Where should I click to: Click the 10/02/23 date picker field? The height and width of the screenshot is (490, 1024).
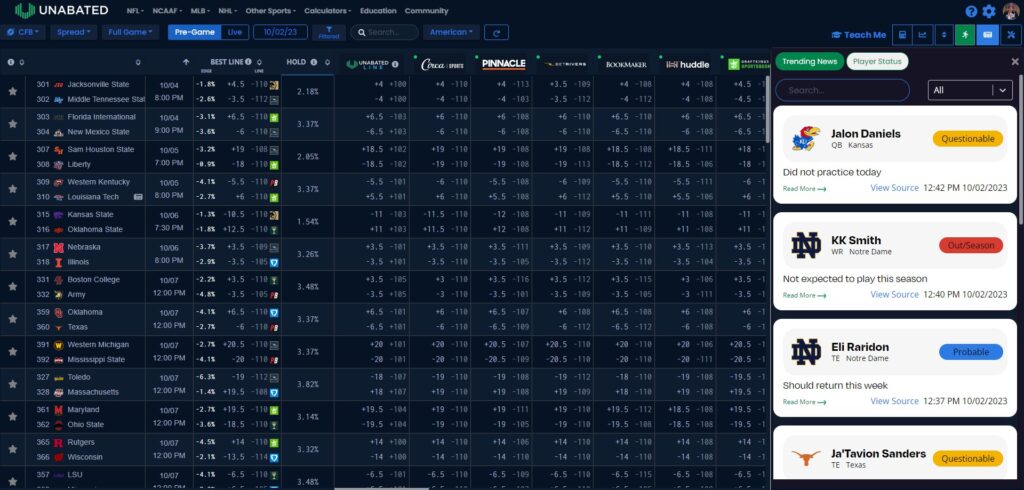pos(280,32)
